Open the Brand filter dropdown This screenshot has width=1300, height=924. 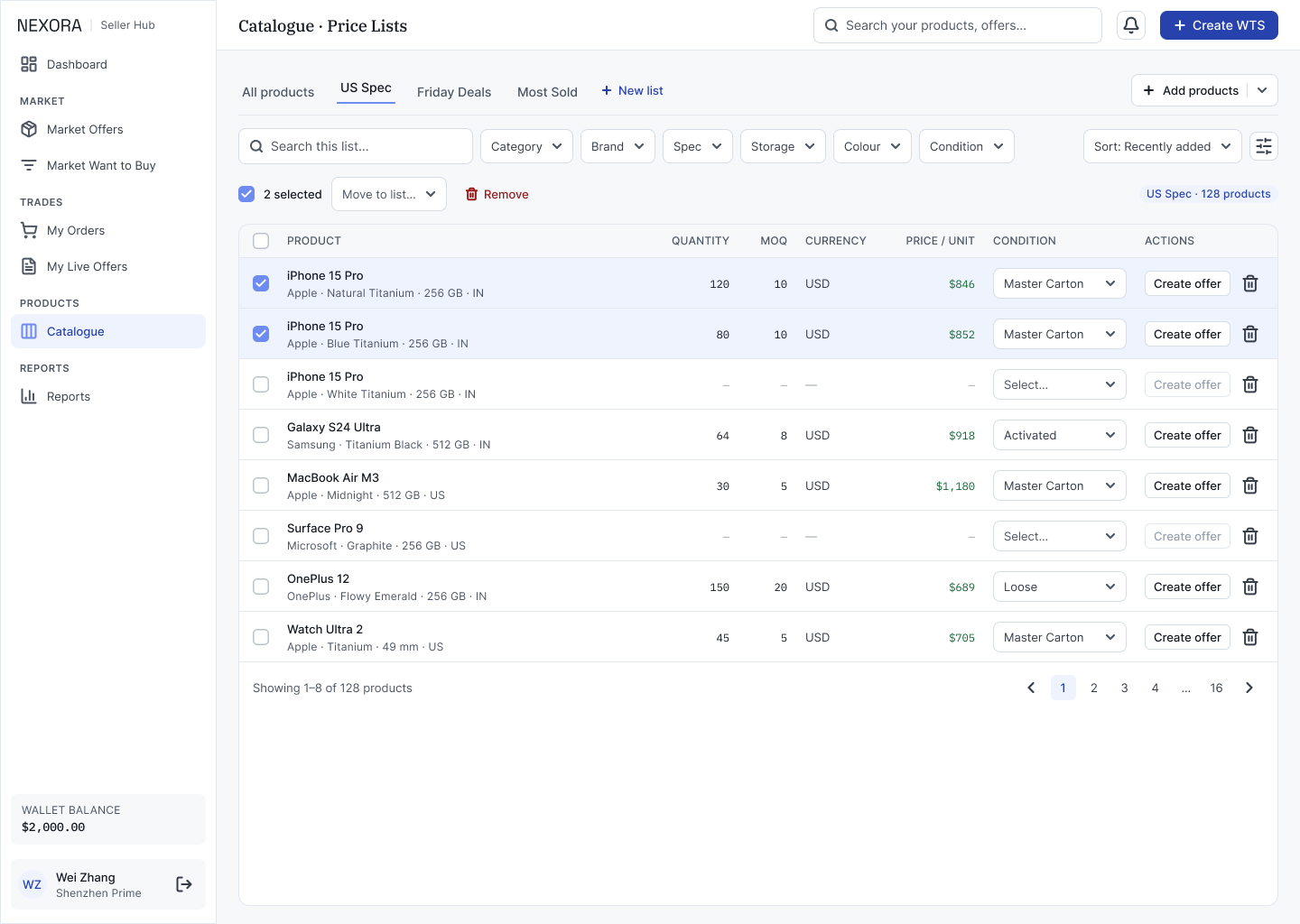coord(617,146)
